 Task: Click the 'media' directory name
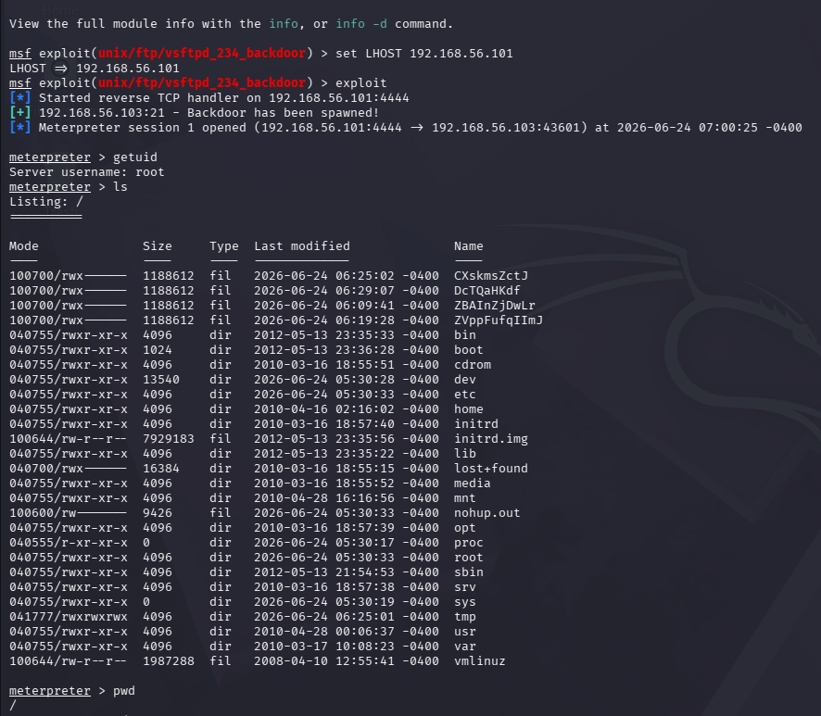[x=472, y=483]
